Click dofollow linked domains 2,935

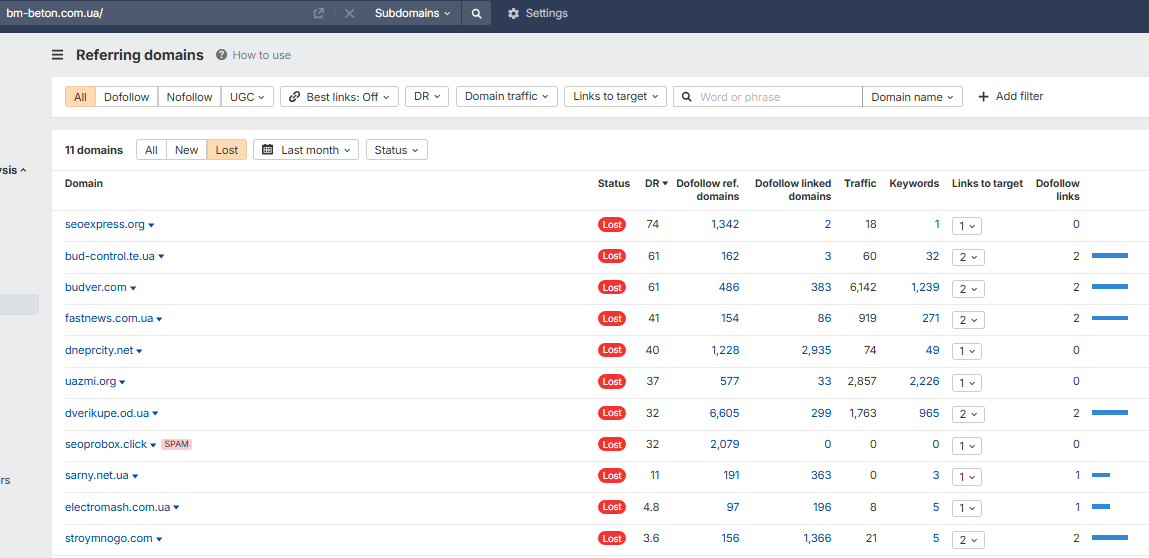pos(816,350)
